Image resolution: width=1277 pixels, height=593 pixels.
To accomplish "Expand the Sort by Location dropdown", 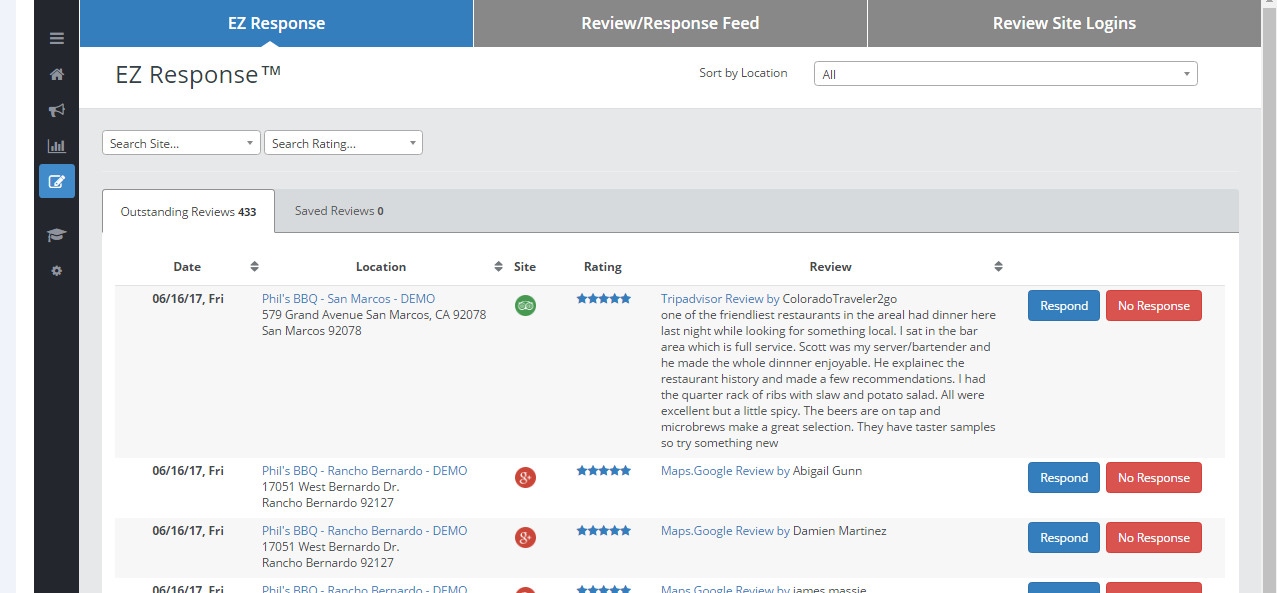I will [x=1005, y=74].
